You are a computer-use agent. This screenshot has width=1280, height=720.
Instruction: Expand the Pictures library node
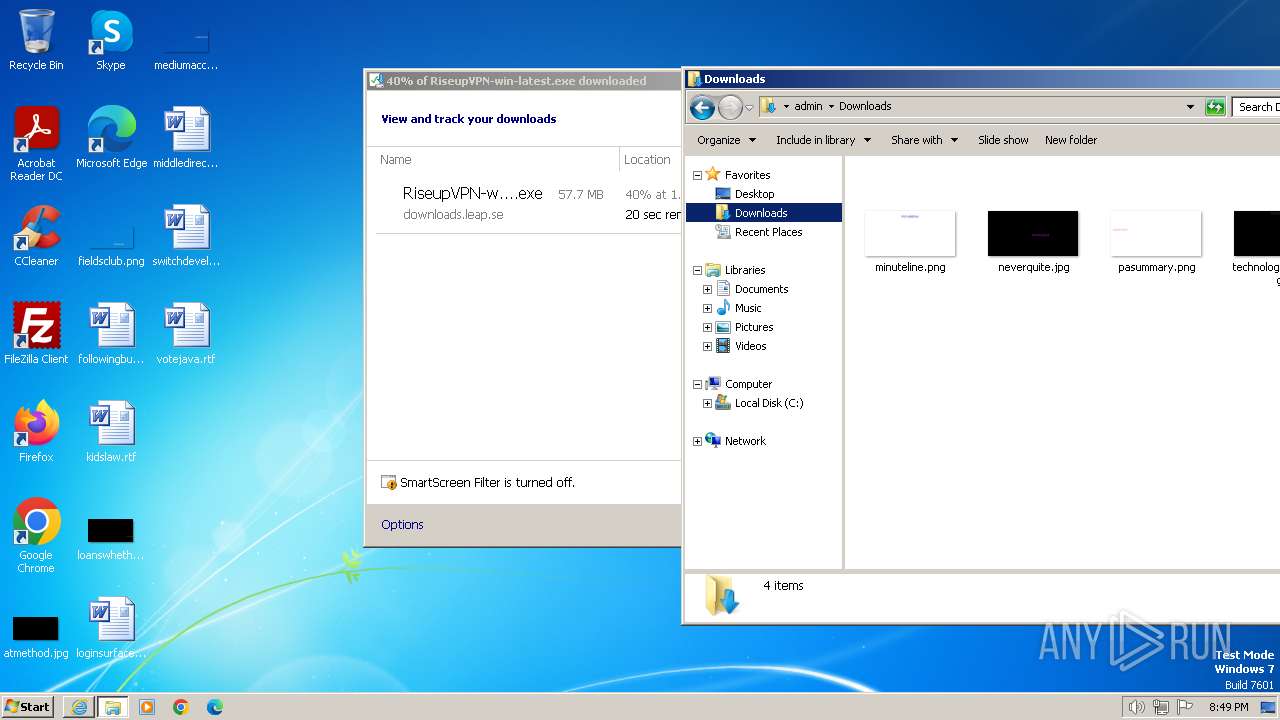click(x=707, y=327)
